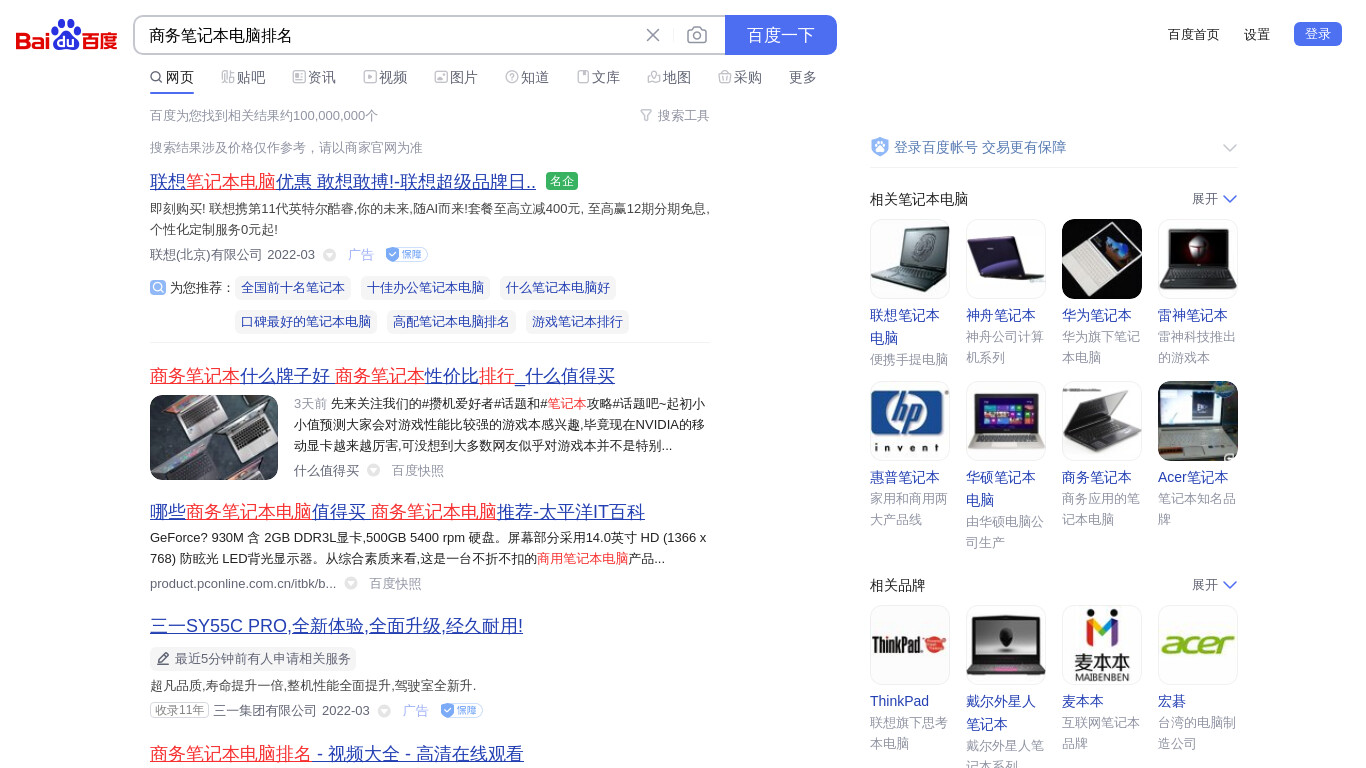The height and width of the screenshot is (768, 1366).
Task: Open the 太平洋IT百科 result title
Action: point(397,512)
